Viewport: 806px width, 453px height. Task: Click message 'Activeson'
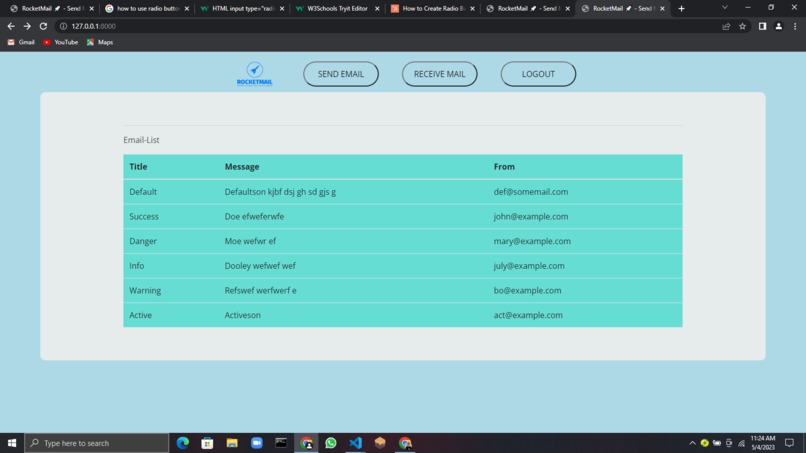242,315
